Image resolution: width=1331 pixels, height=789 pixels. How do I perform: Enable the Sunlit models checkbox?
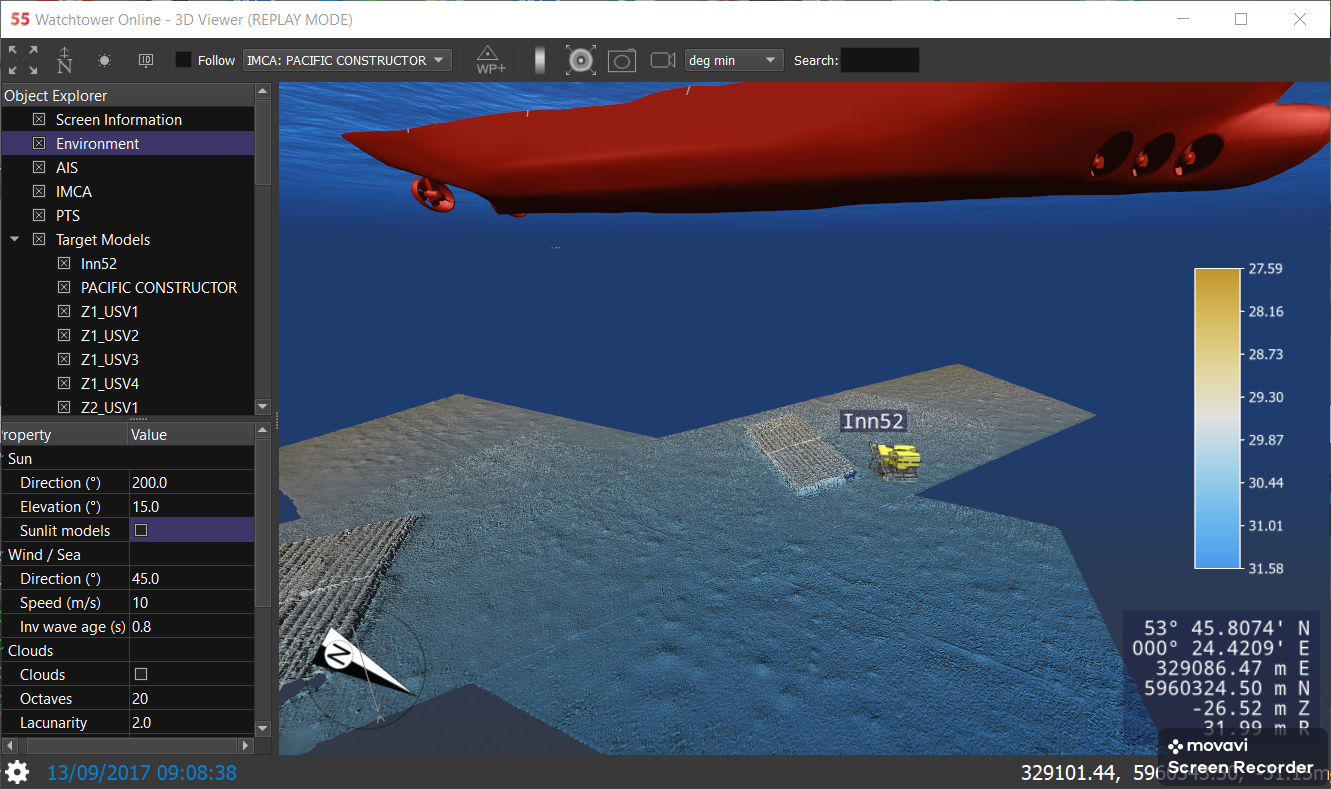(x=141, y=530)
